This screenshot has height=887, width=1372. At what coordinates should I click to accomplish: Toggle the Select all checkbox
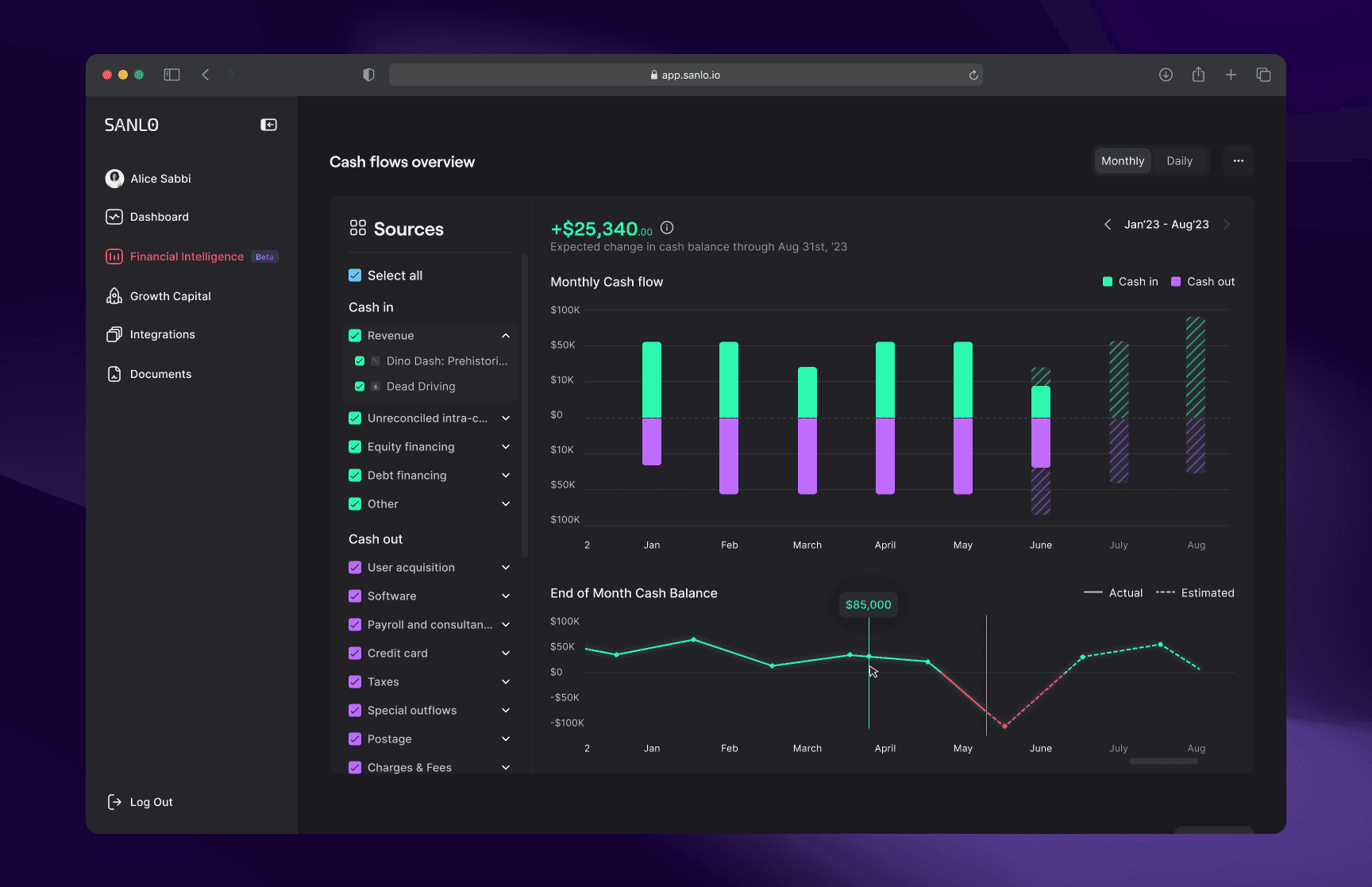(x=355, y=276)
